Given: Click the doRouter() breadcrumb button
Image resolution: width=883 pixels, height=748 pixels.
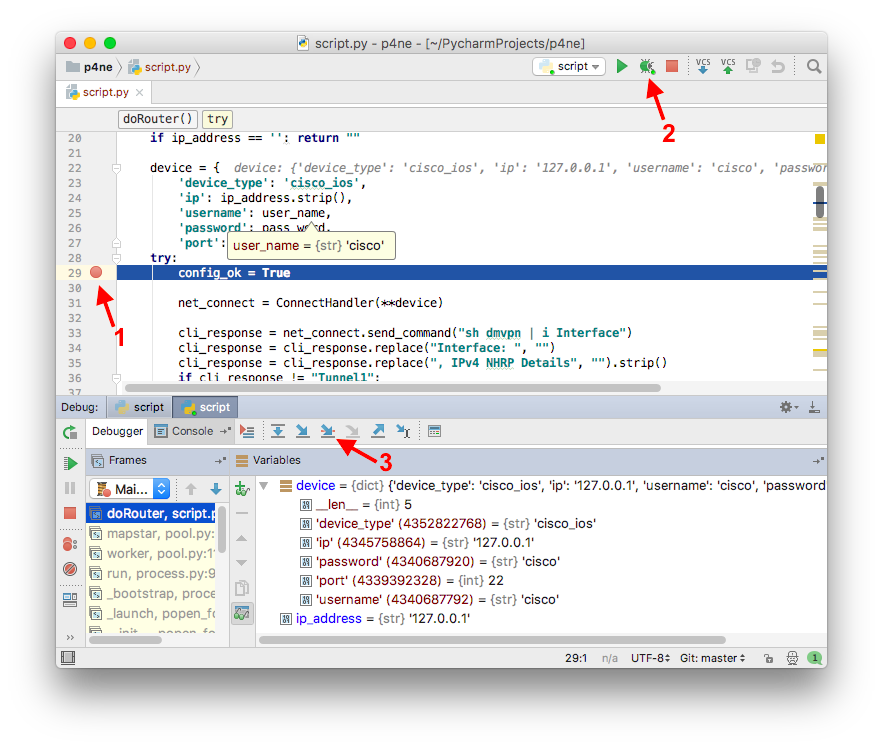Looking at the screenshot, I should coord(157,119).
